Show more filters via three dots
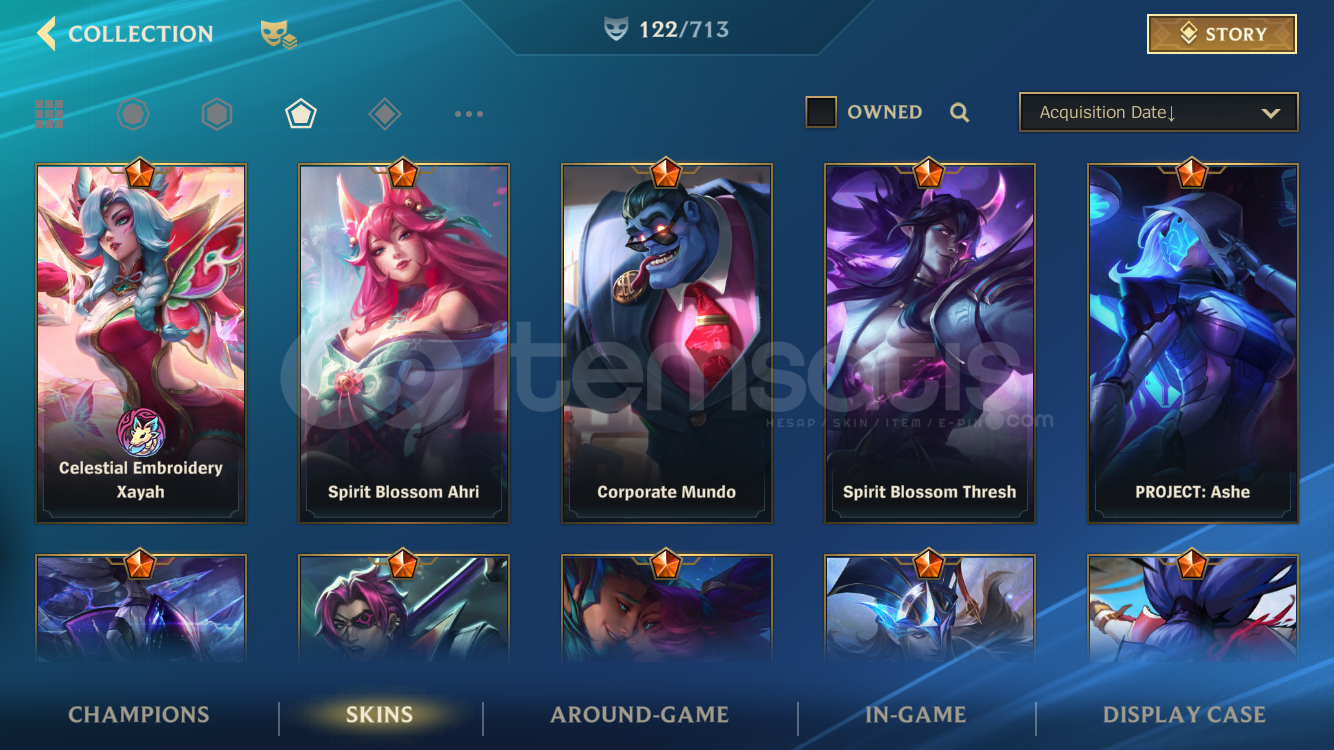 pyautogui.click(x=469, y=114)
